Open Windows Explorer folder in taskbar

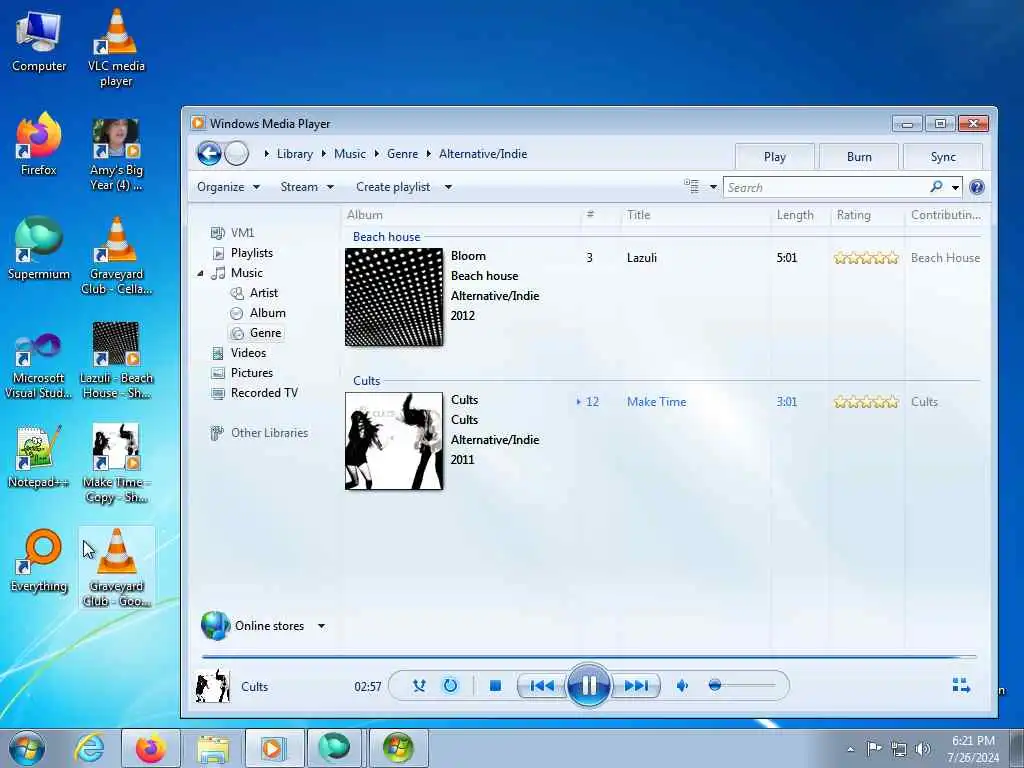pos(213,748)
